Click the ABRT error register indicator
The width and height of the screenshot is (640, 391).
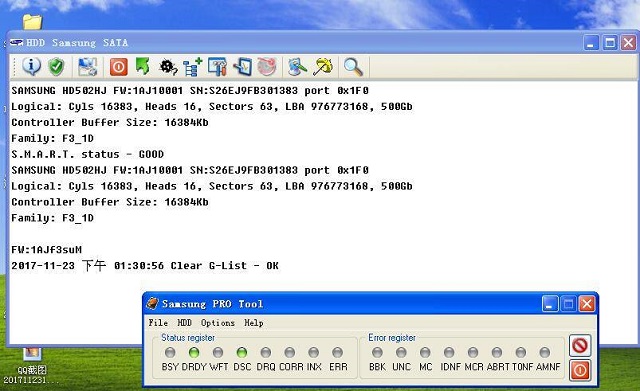click(497, 352)
